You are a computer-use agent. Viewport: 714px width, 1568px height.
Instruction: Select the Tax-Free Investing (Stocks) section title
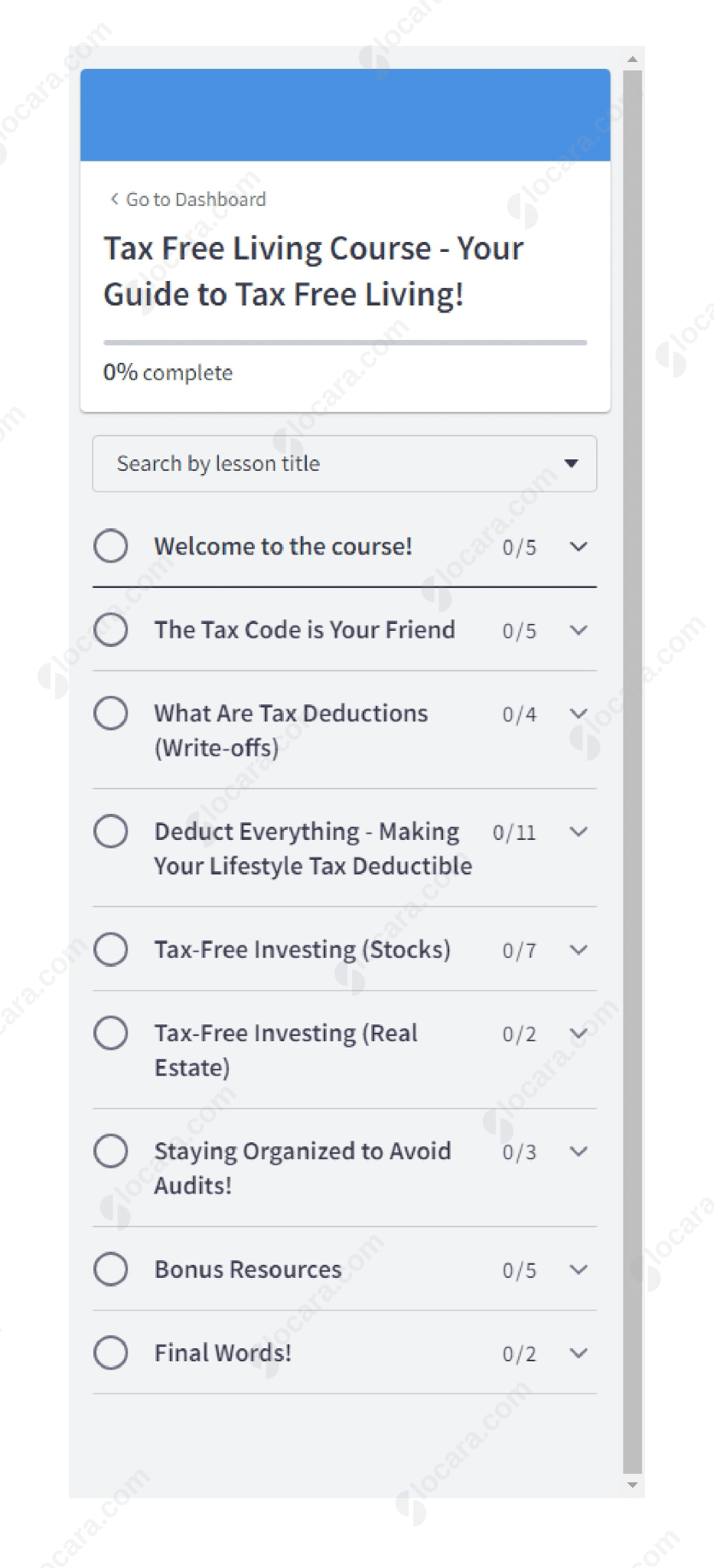pyautogui.click(x=302, y=949)
